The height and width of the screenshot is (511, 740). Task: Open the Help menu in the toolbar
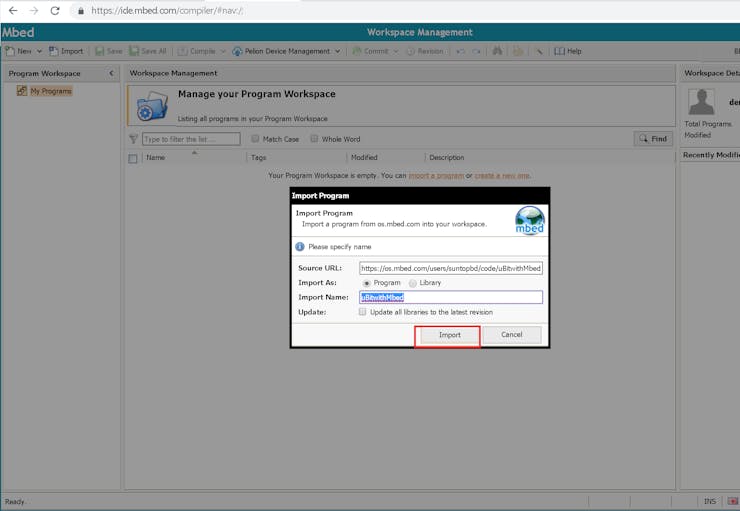[x=568, y=51]
